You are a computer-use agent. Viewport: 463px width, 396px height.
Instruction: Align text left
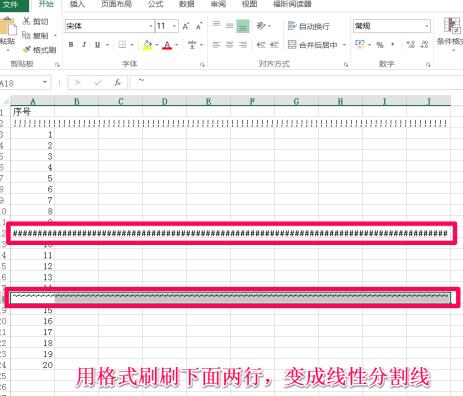[x=216, y=45]
